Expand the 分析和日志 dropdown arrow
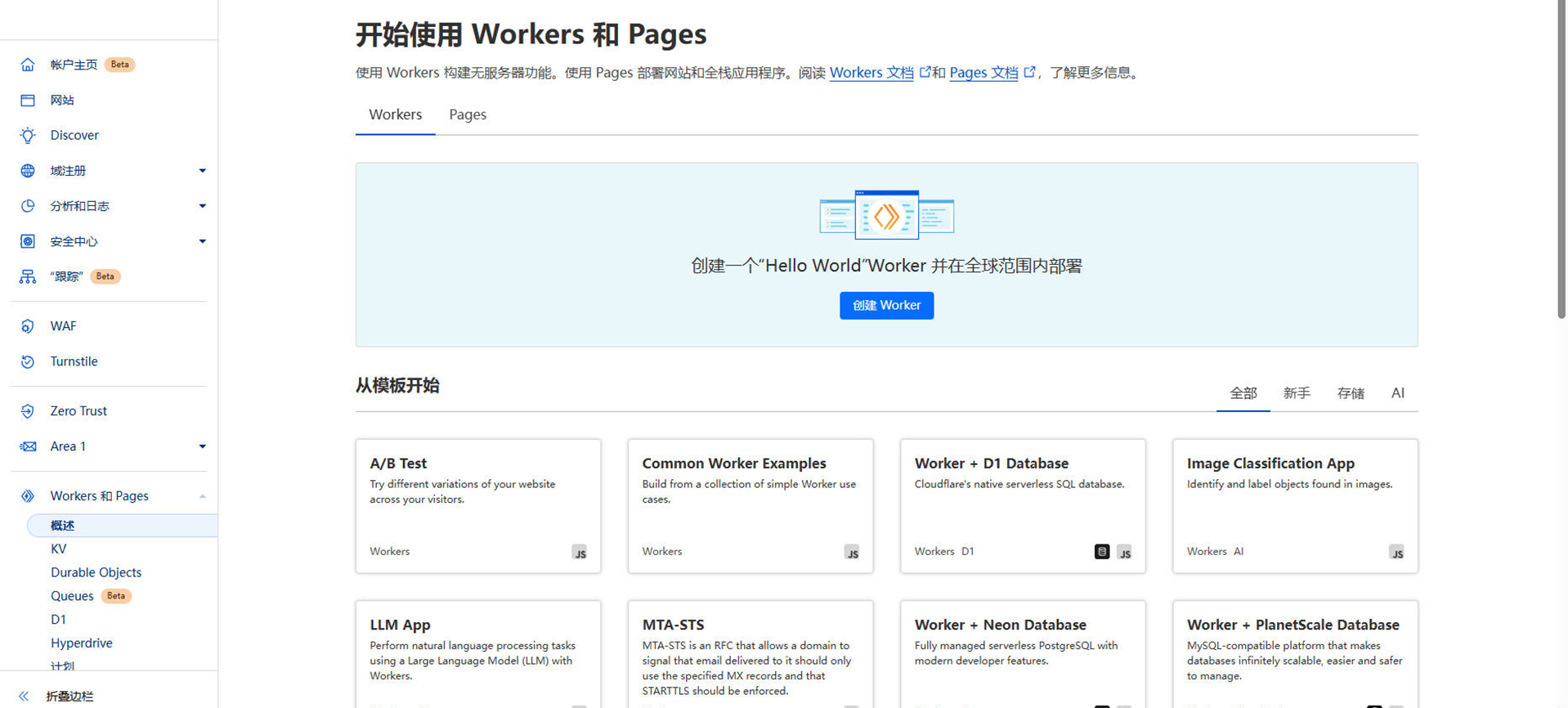1568x708 pixels. [202, 206]
